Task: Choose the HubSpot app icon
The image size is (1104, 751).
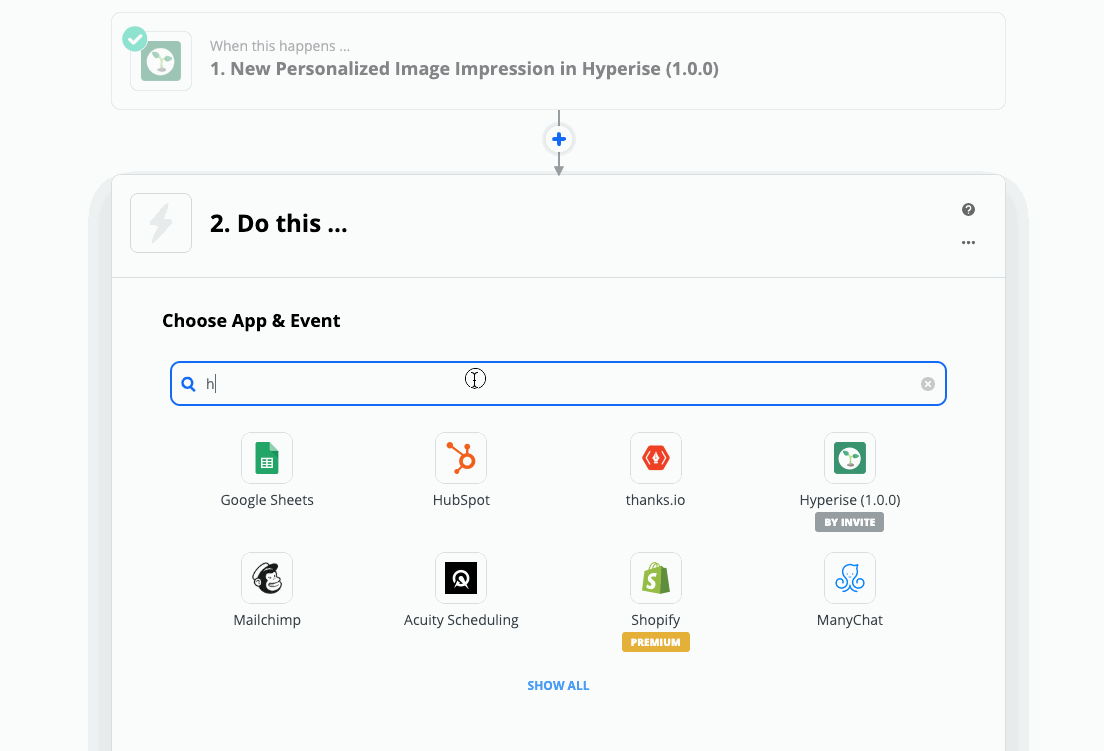Action: [x=461, y=458]
